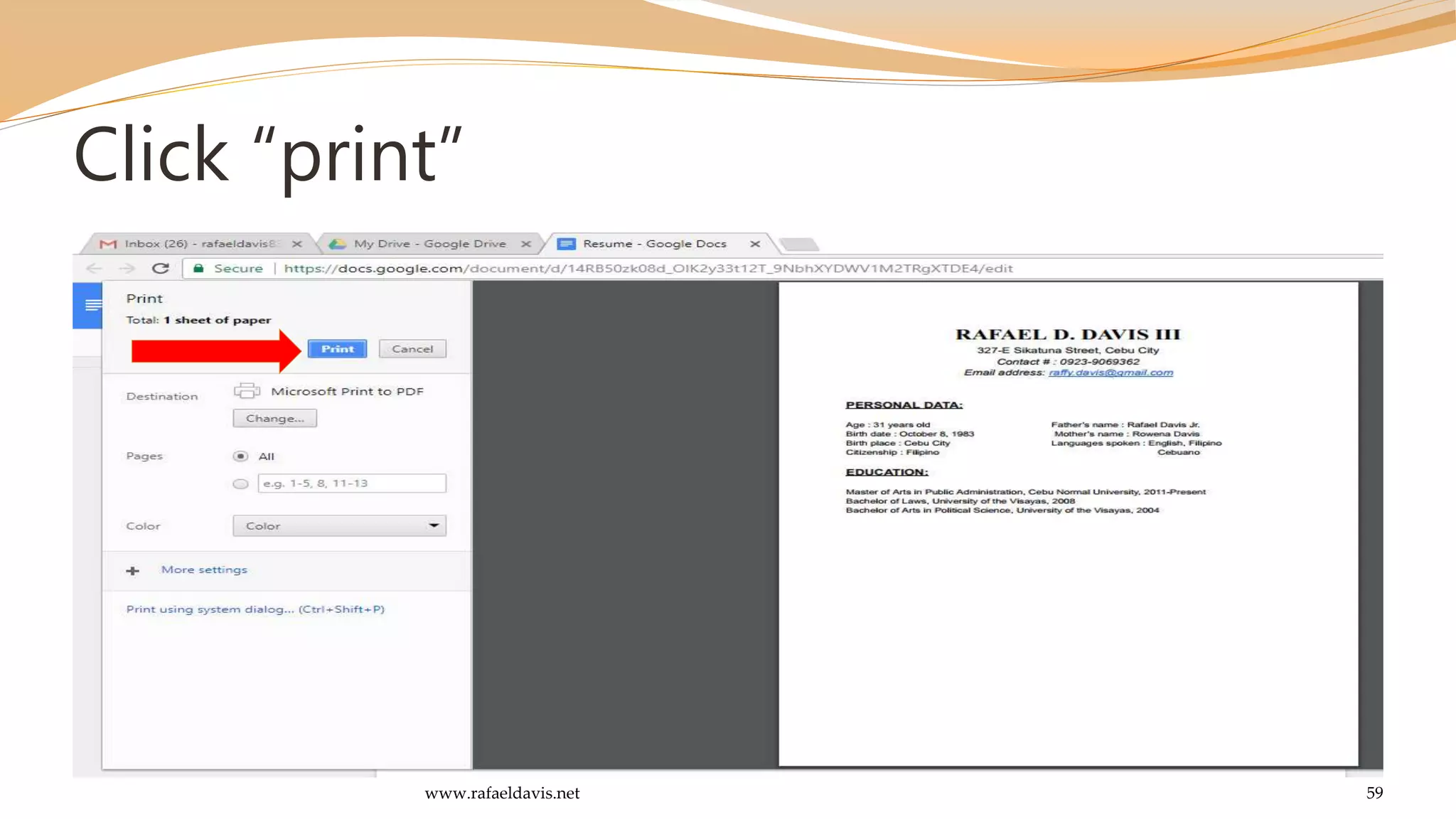This screenshot has width=1456, height=819.
Task: Click the browser back arrow
Action: pos(94,268)
